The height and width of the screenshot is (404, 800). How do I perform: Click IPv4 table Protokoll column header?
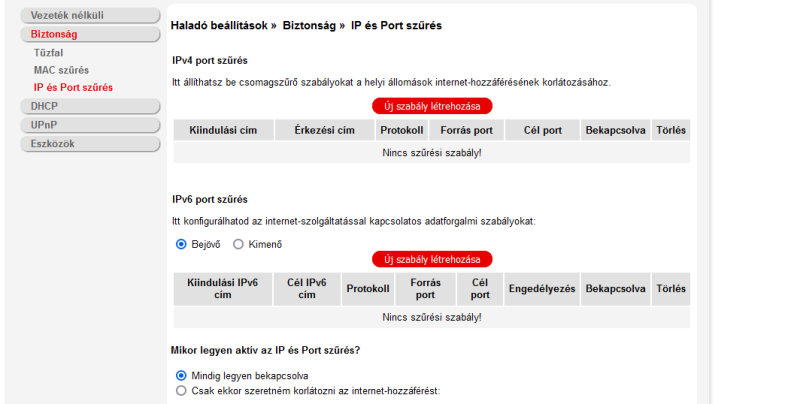[402, 130]
